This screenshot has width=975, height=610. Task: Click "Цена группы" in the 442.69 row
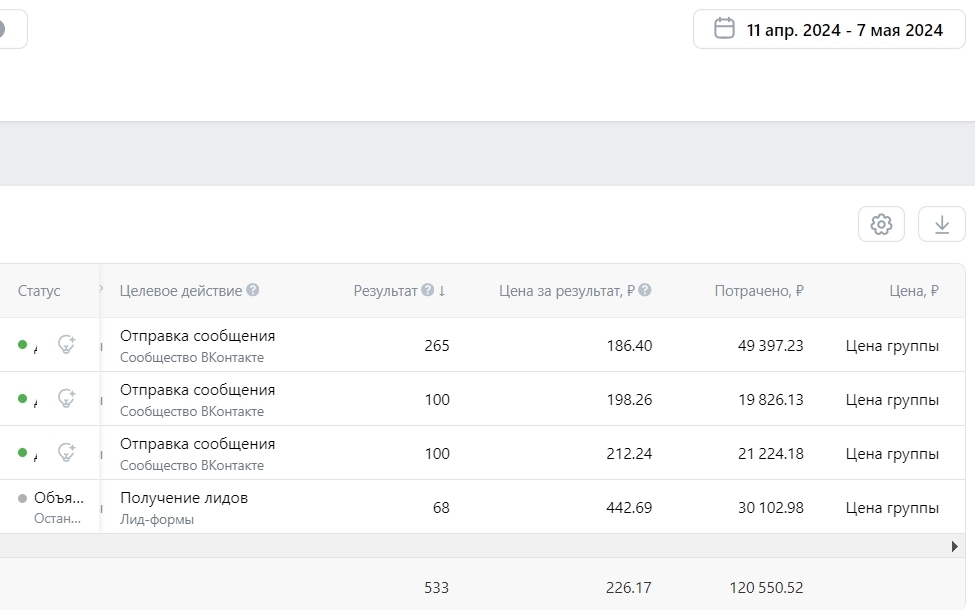[892, 508]
